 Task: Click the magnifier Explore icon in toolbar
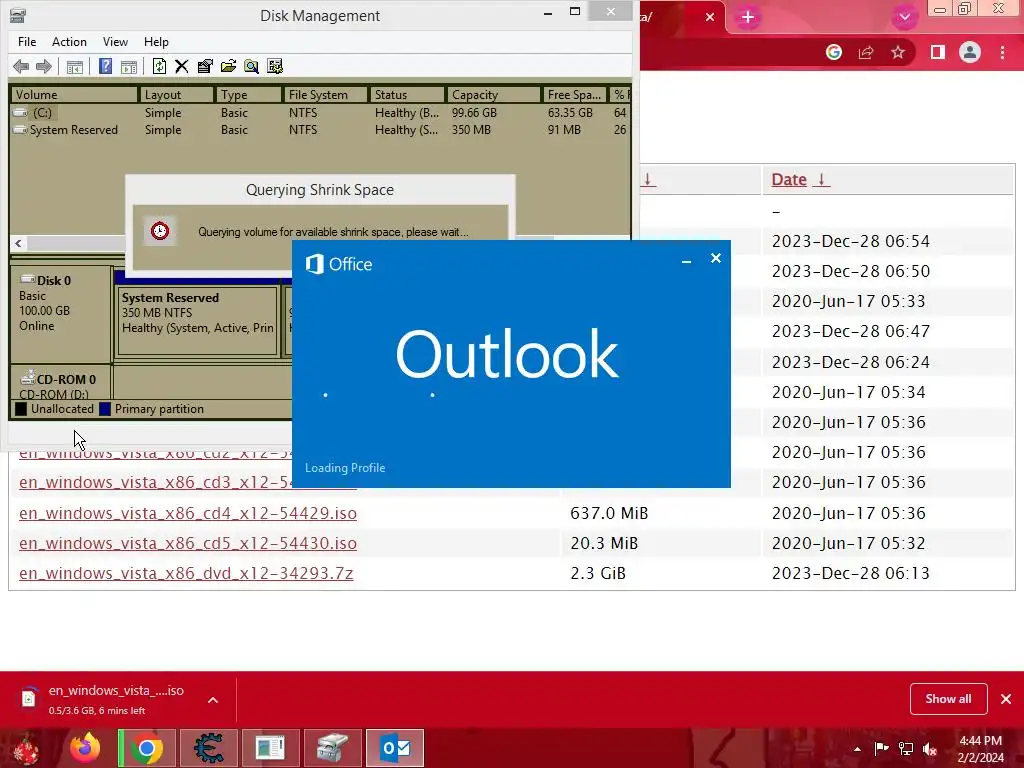tap(251, 66)
